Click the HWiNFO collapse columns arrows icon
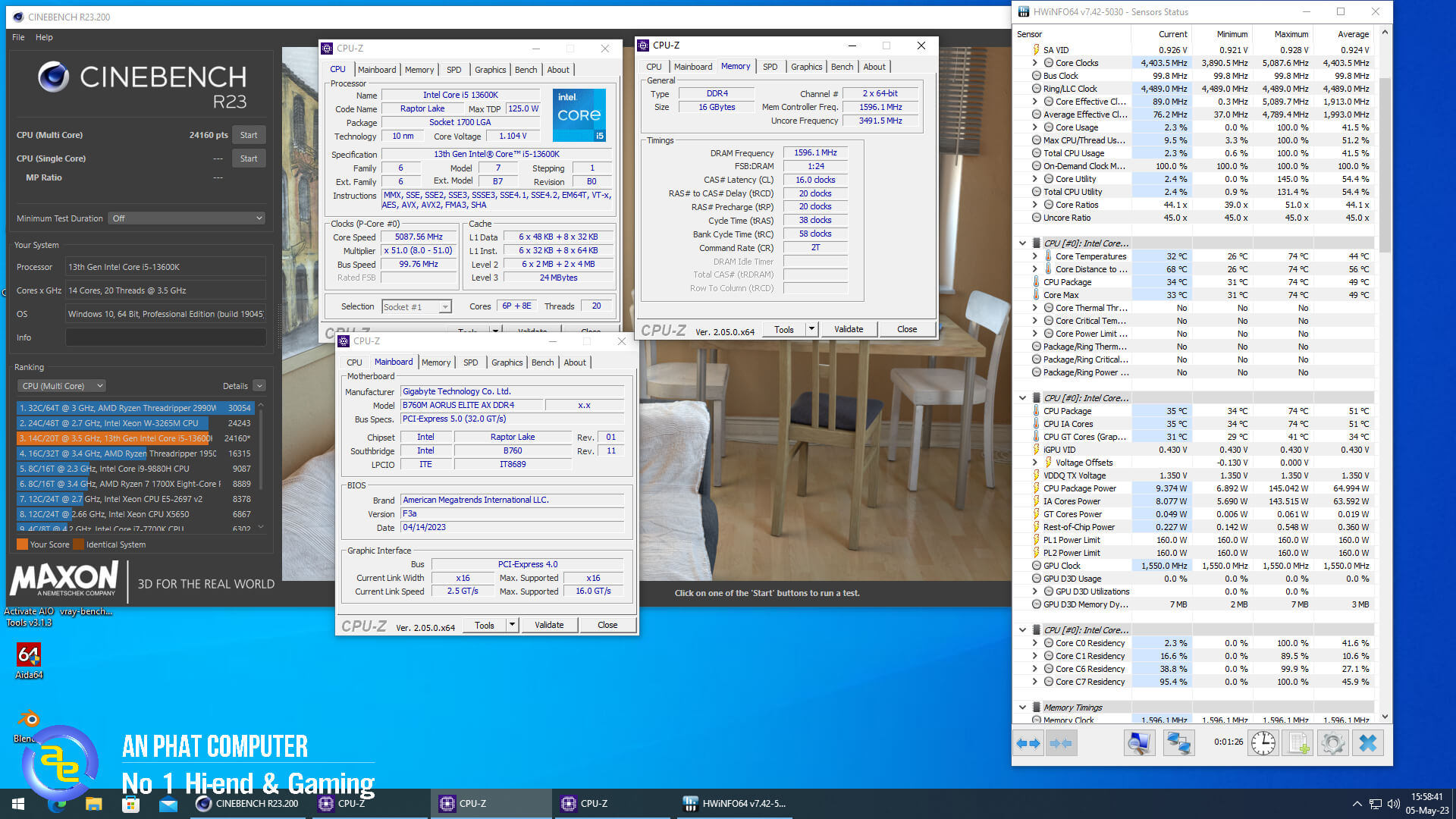1456x819 pixels. pyautogui.click(x=1061, y=743)
